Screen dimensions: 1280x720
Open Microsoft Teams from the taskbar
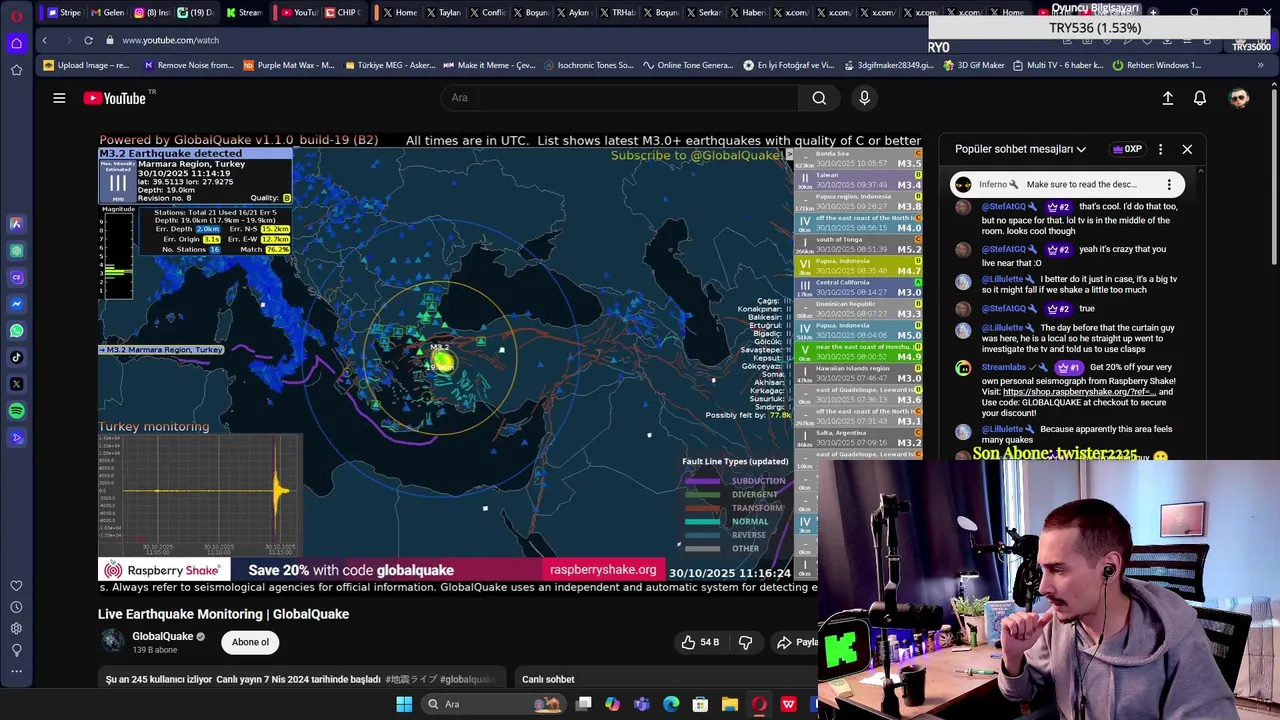pos(642,704)
